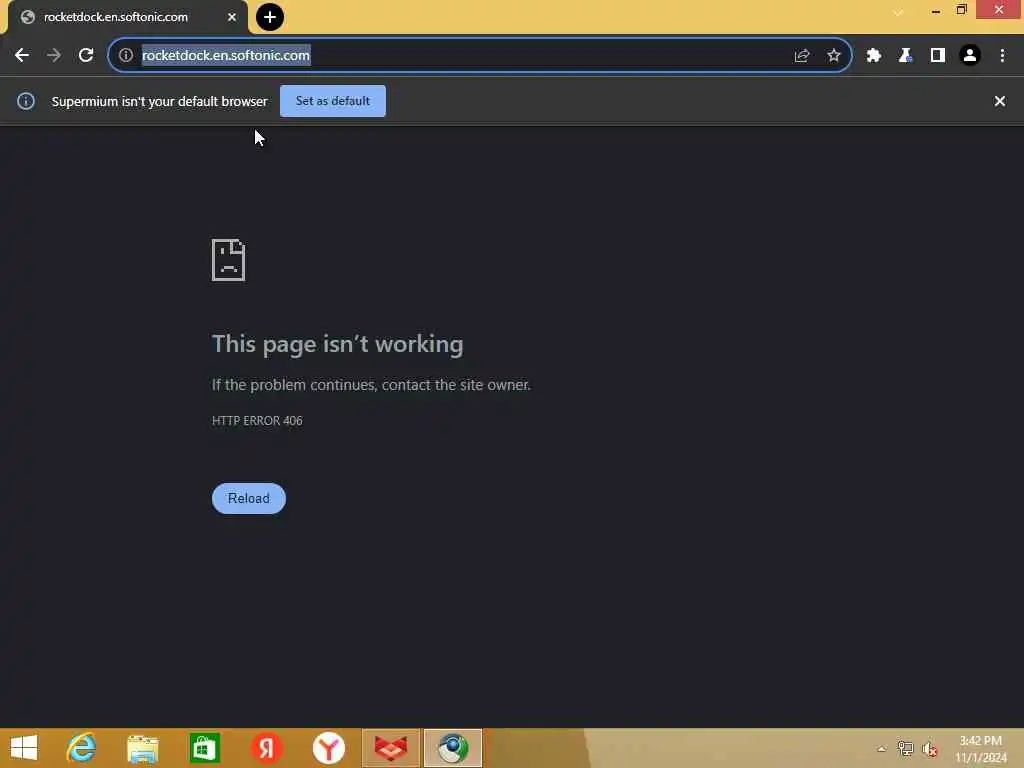Dismiss the default browser infobar

(1000, 101)
